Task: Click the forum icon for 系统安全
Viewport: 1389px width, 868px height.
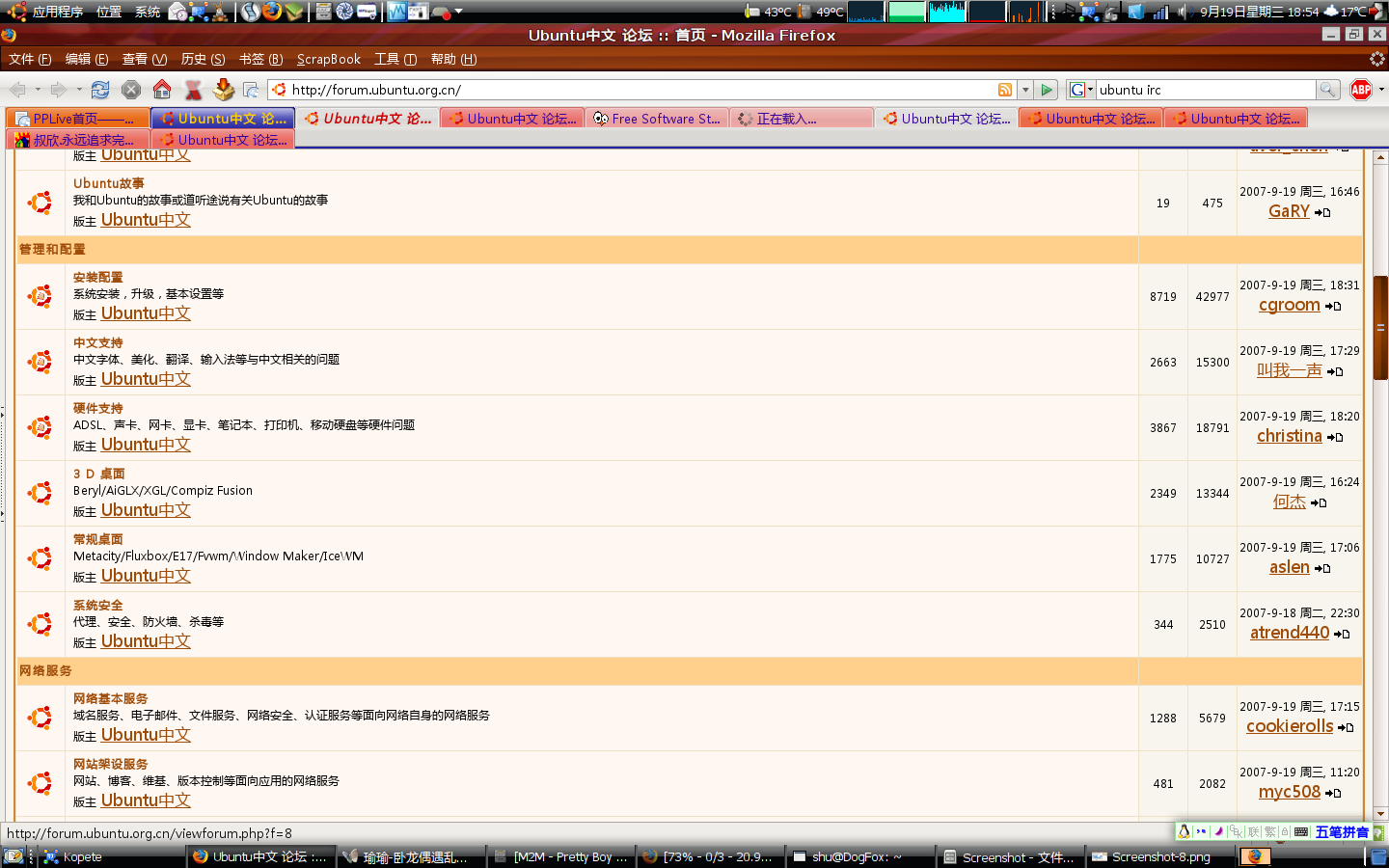Action: pos(40,624)
